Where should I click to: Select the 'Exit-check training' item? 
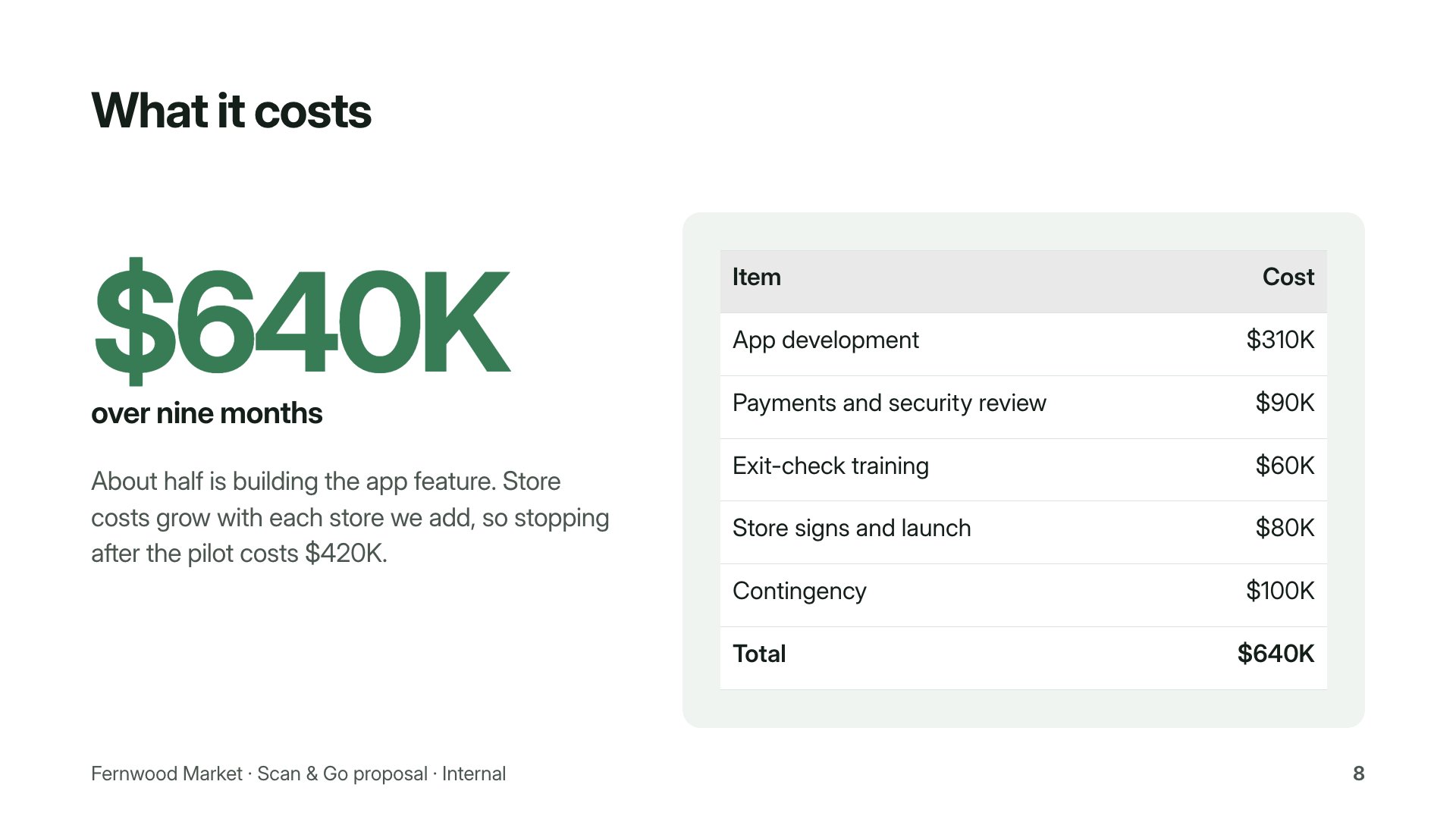[830, 466]
